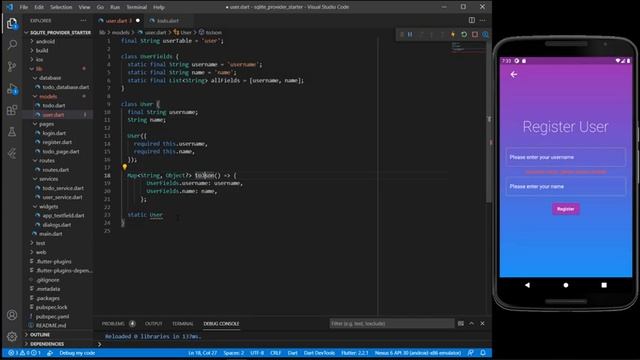Click the feedback icon in status bar

471,353
